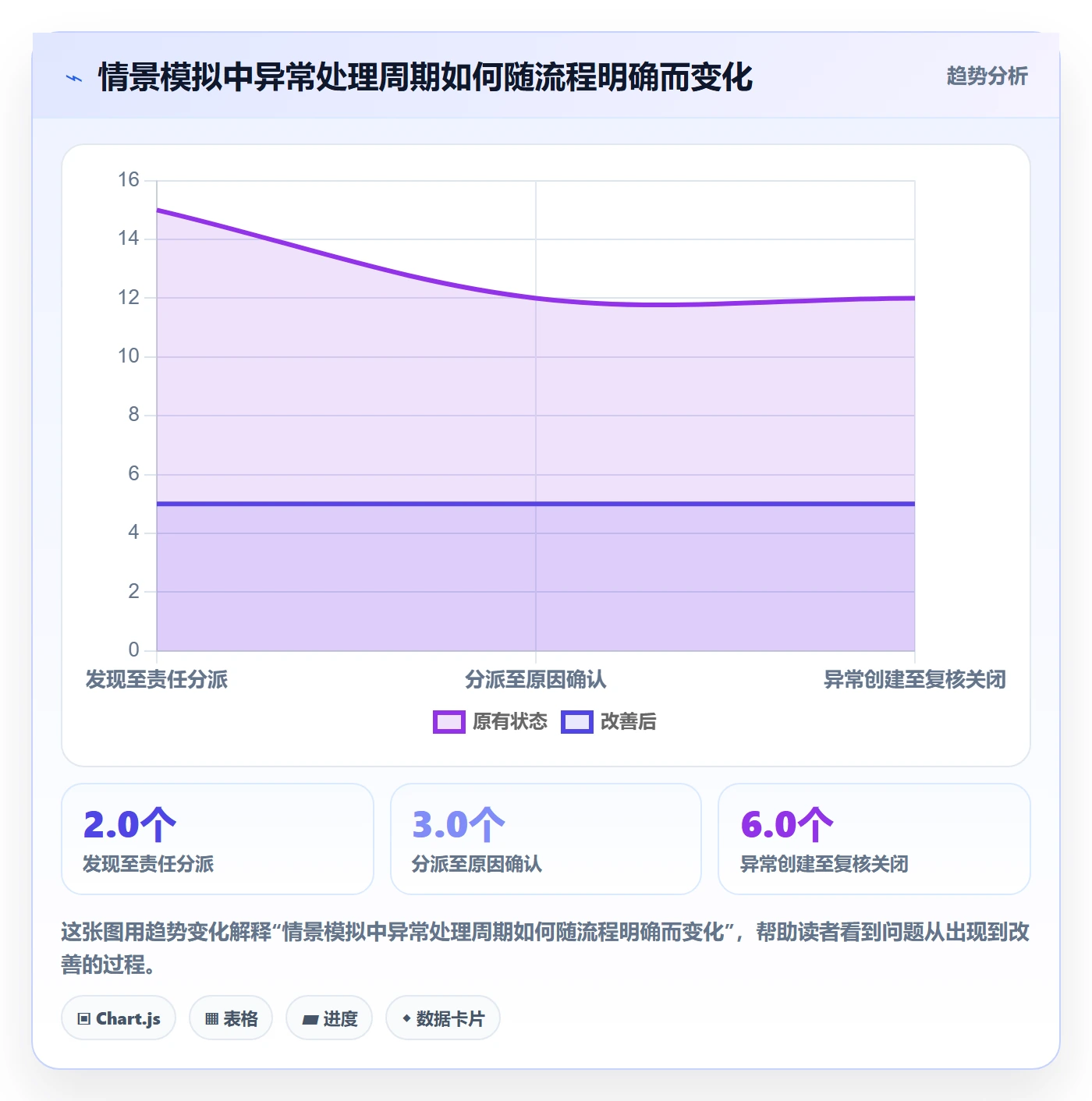Screen dimensions: 1092x1101
Task: Click the 2.0个 value text
Action: (130, 824)
